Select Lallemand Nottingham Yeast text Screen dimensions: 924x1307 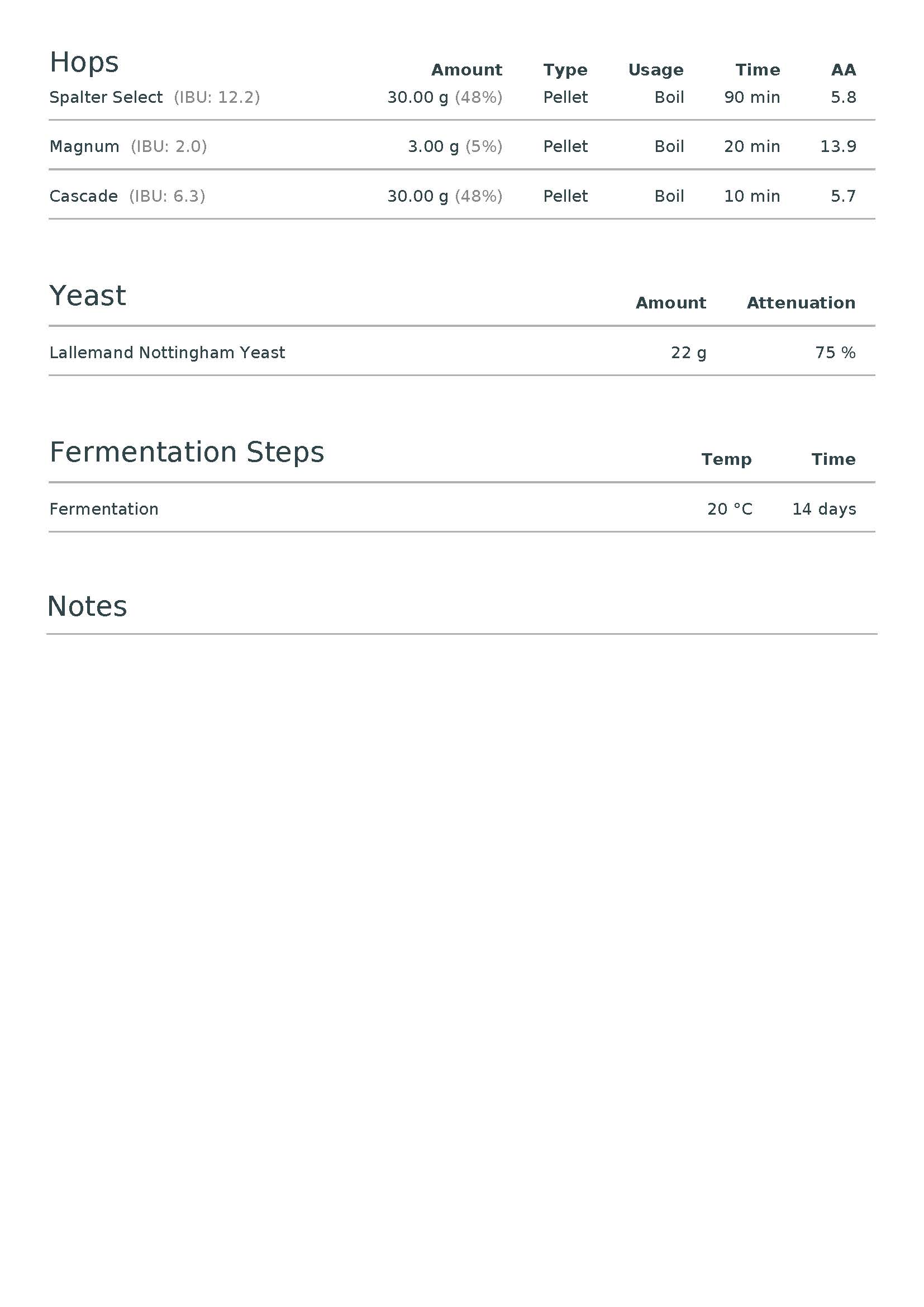167,353
